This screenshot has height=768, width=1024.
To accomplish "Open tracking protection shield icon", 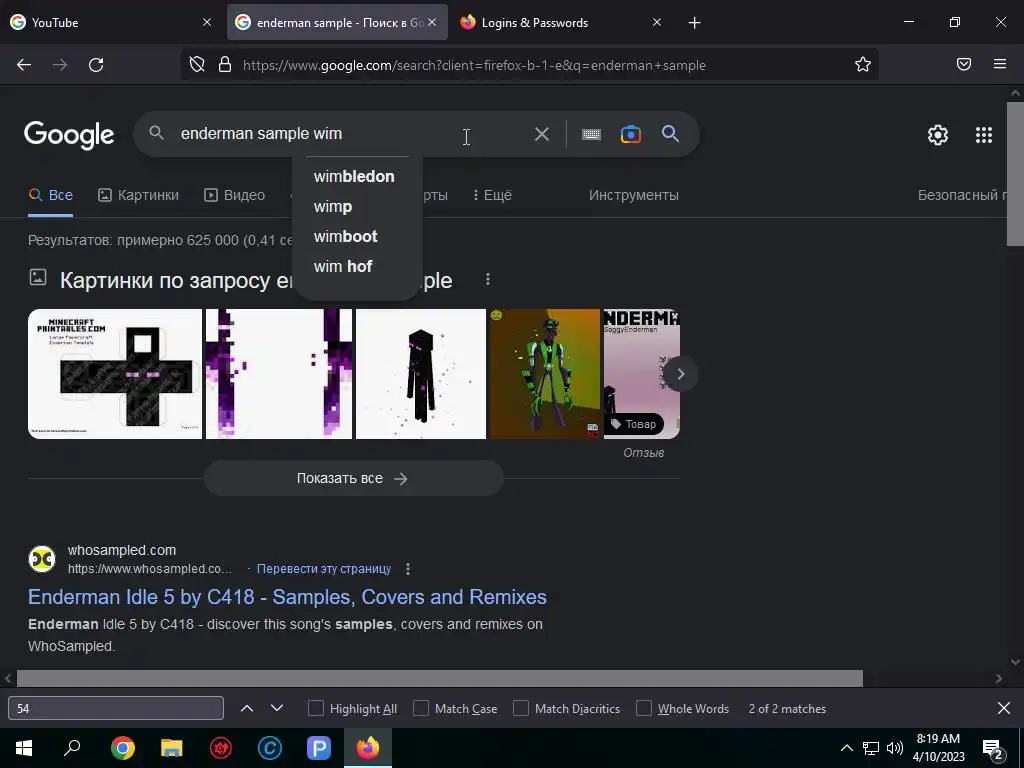I will click(x=197, y=65).
